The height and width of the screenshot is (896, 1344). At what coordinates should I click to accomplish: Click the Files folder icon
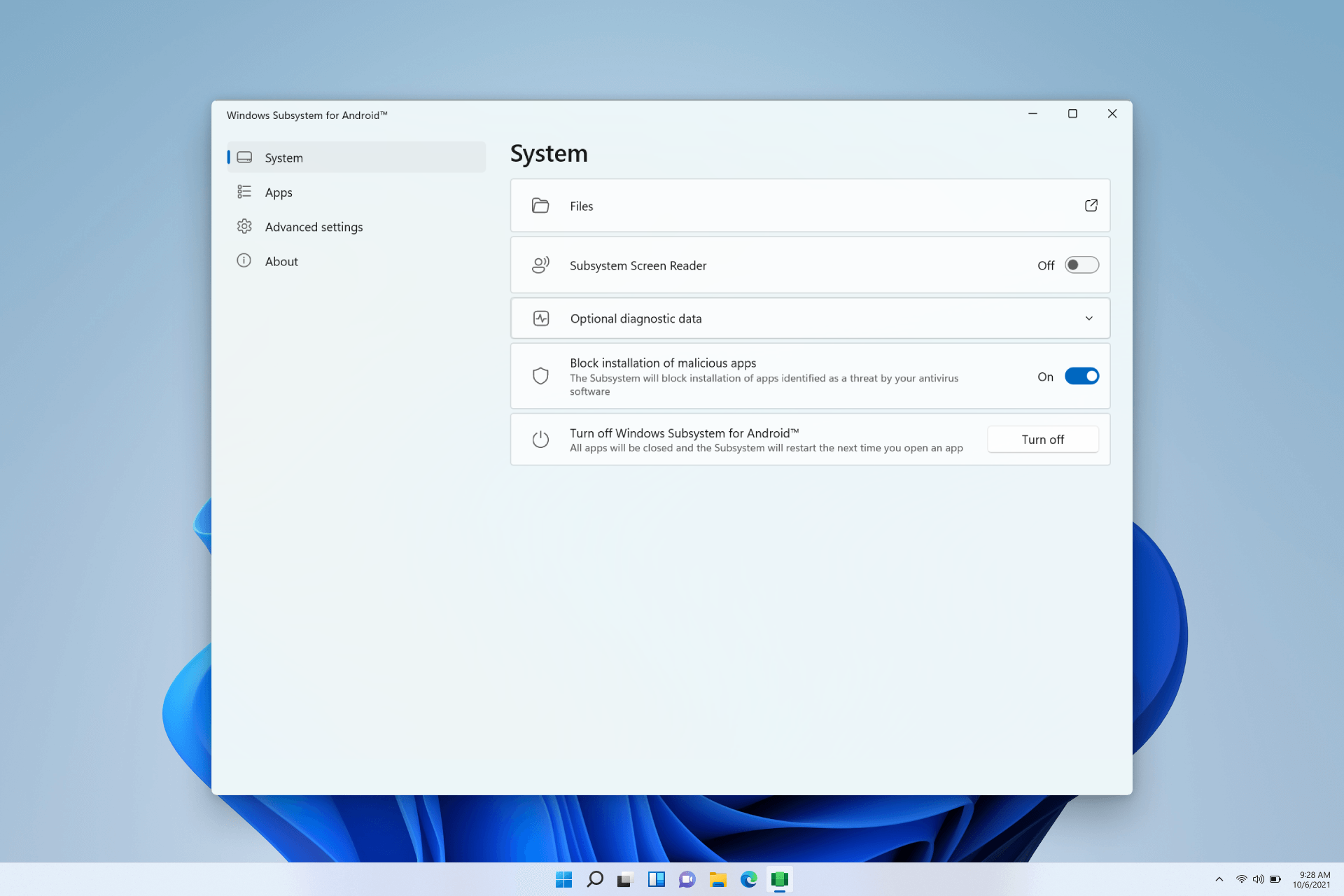(540, 205)
